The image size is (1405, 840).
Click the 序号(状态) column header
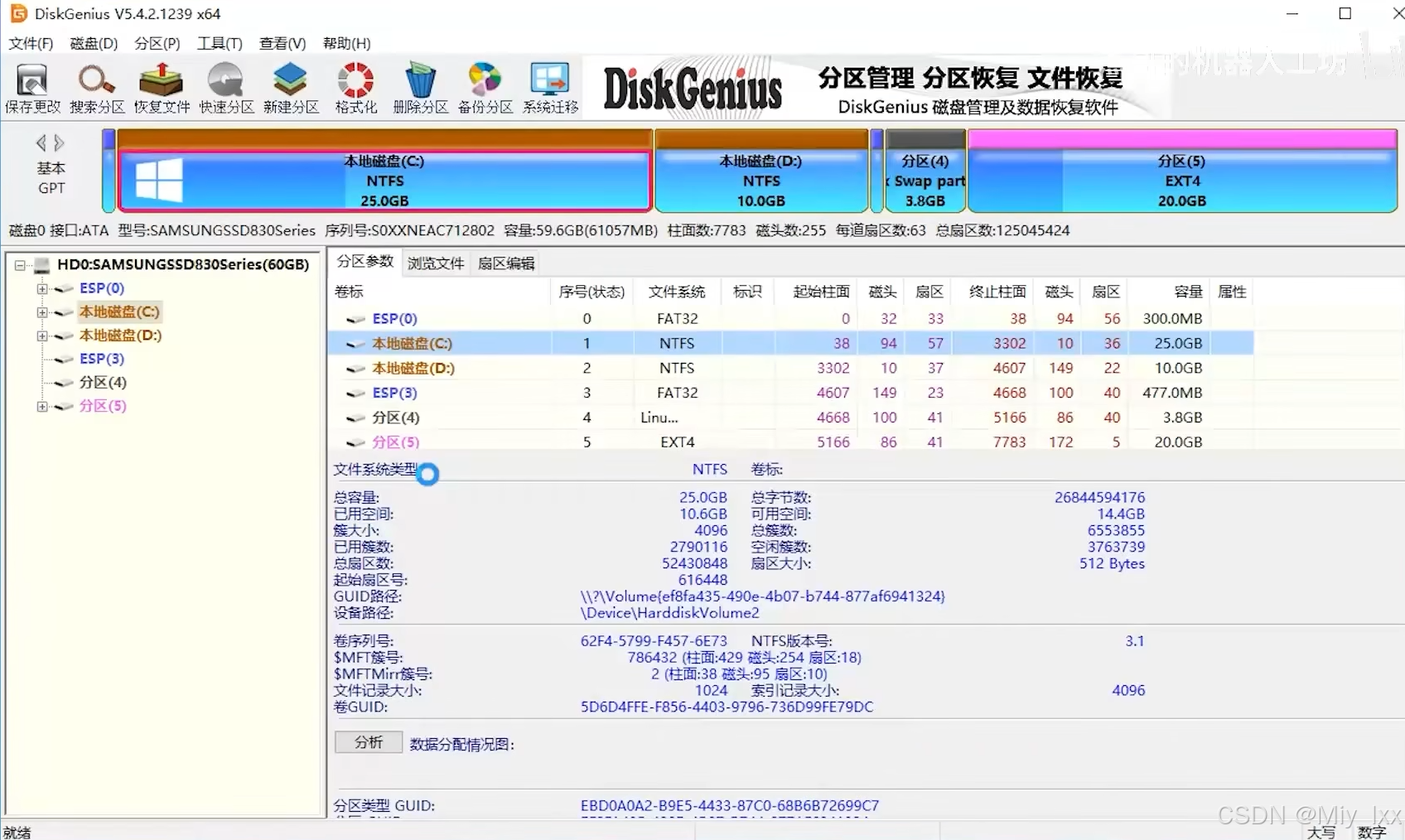click(x=591, y=292)
